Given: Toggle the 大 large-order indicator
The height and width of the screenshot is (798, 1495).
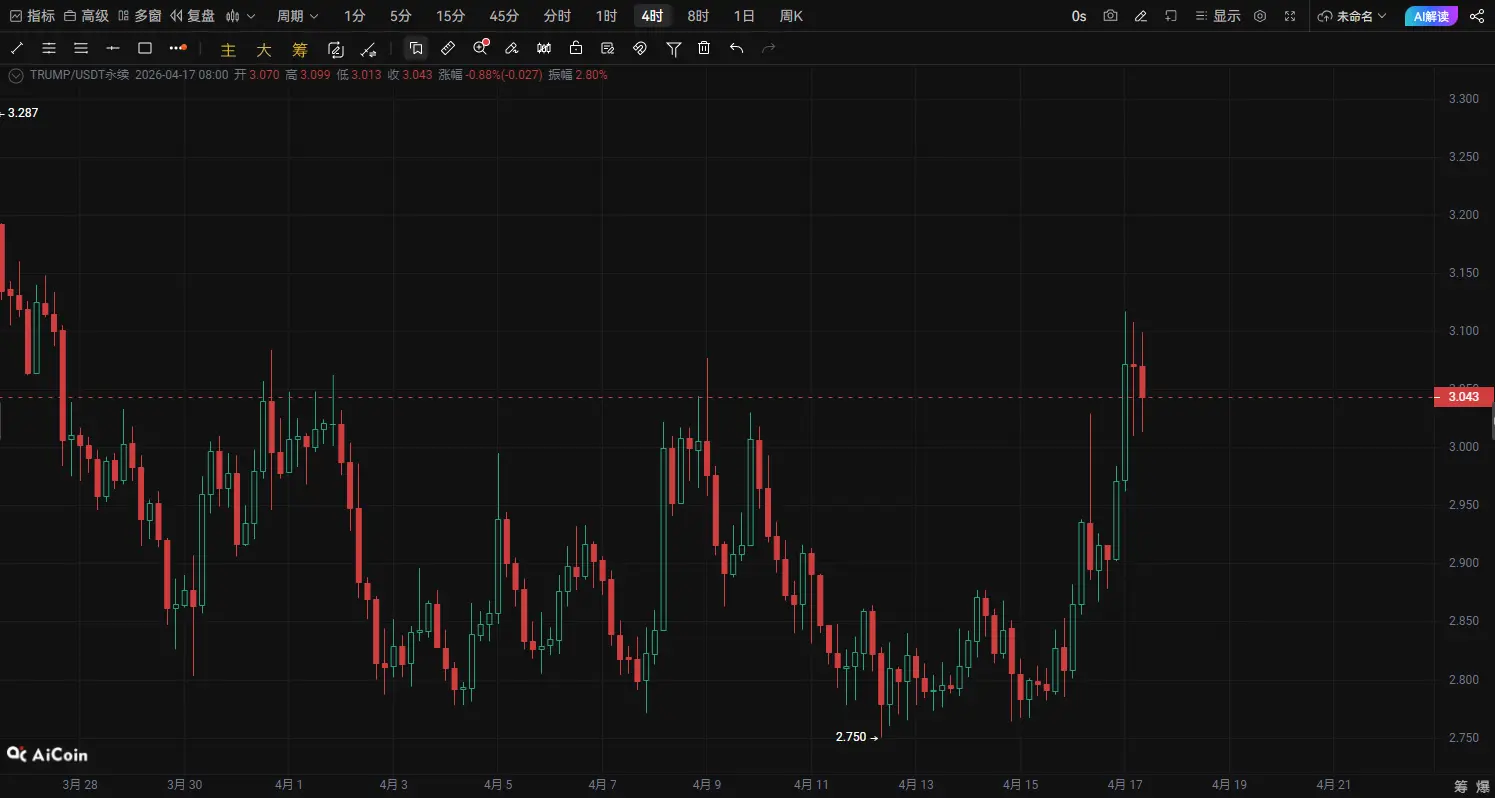Looking at the screenshot, I should coord(264,49).
